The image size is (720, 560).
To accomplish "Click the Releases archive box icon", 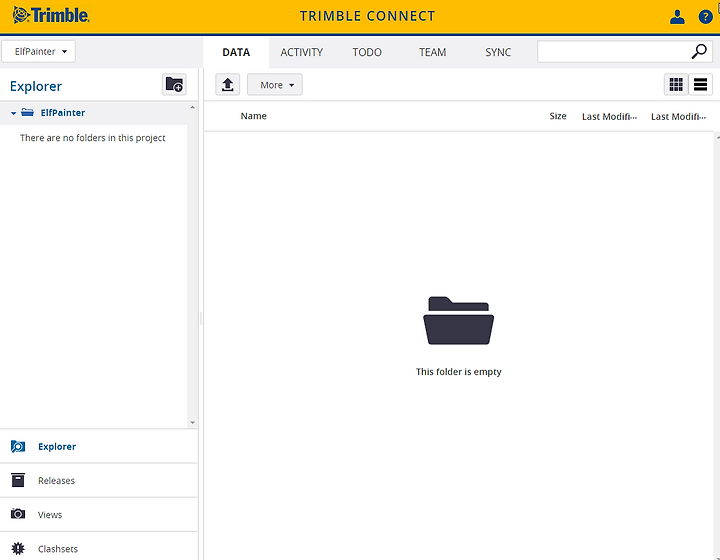I will point(18,480).
